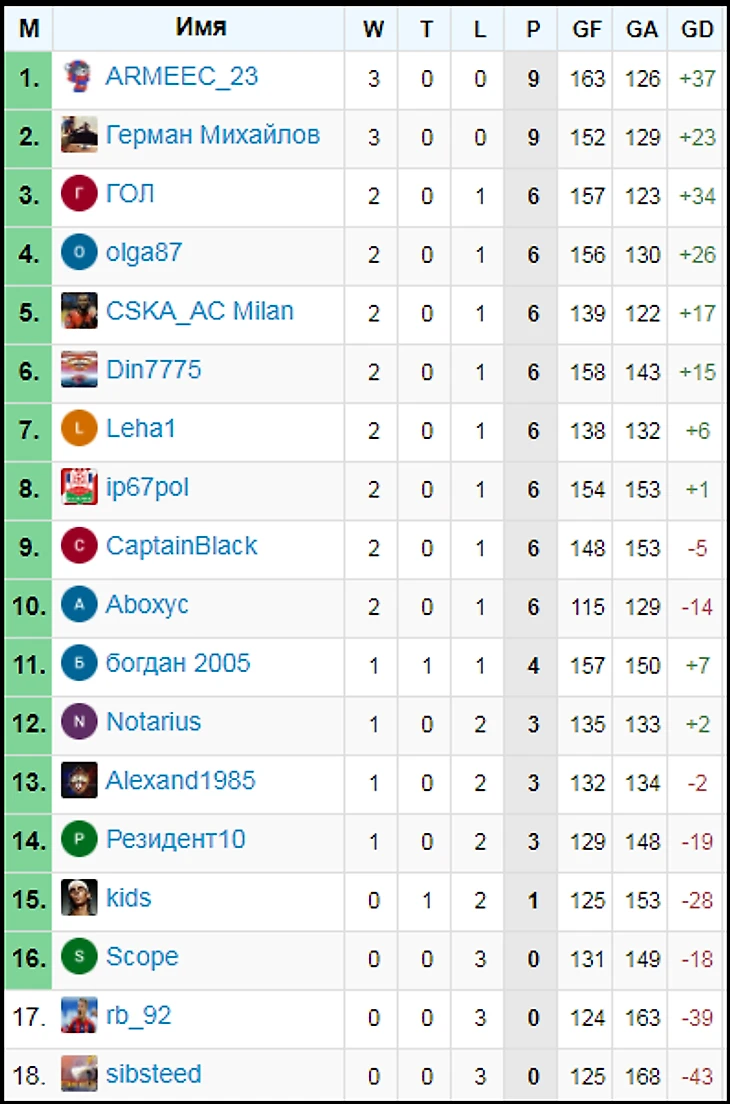This screenshot has height=1104, width=730.
Task: Click the orange Leha1 avatar circle
Action: tap(79, 429)
